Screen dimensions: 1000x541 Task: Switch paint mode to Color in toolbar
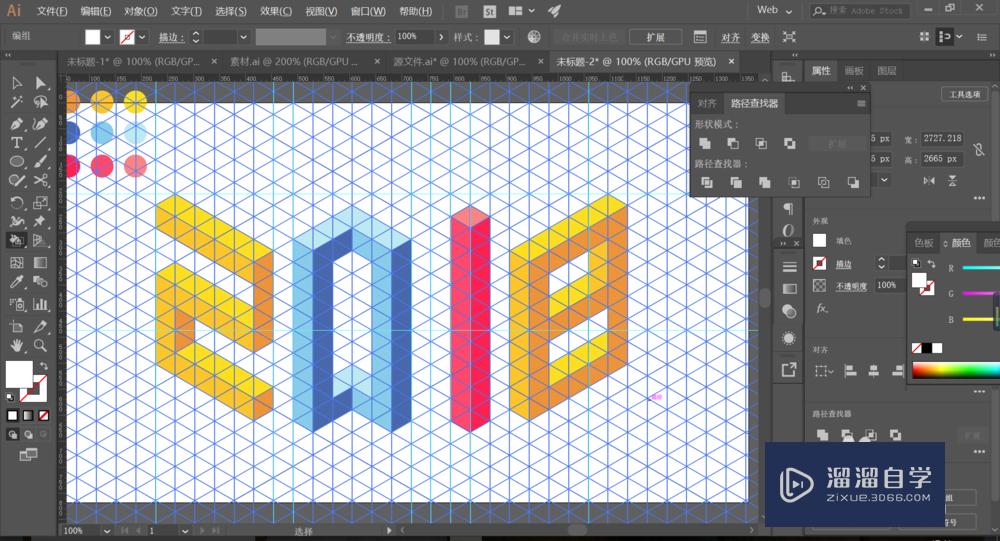coord(12,416)
